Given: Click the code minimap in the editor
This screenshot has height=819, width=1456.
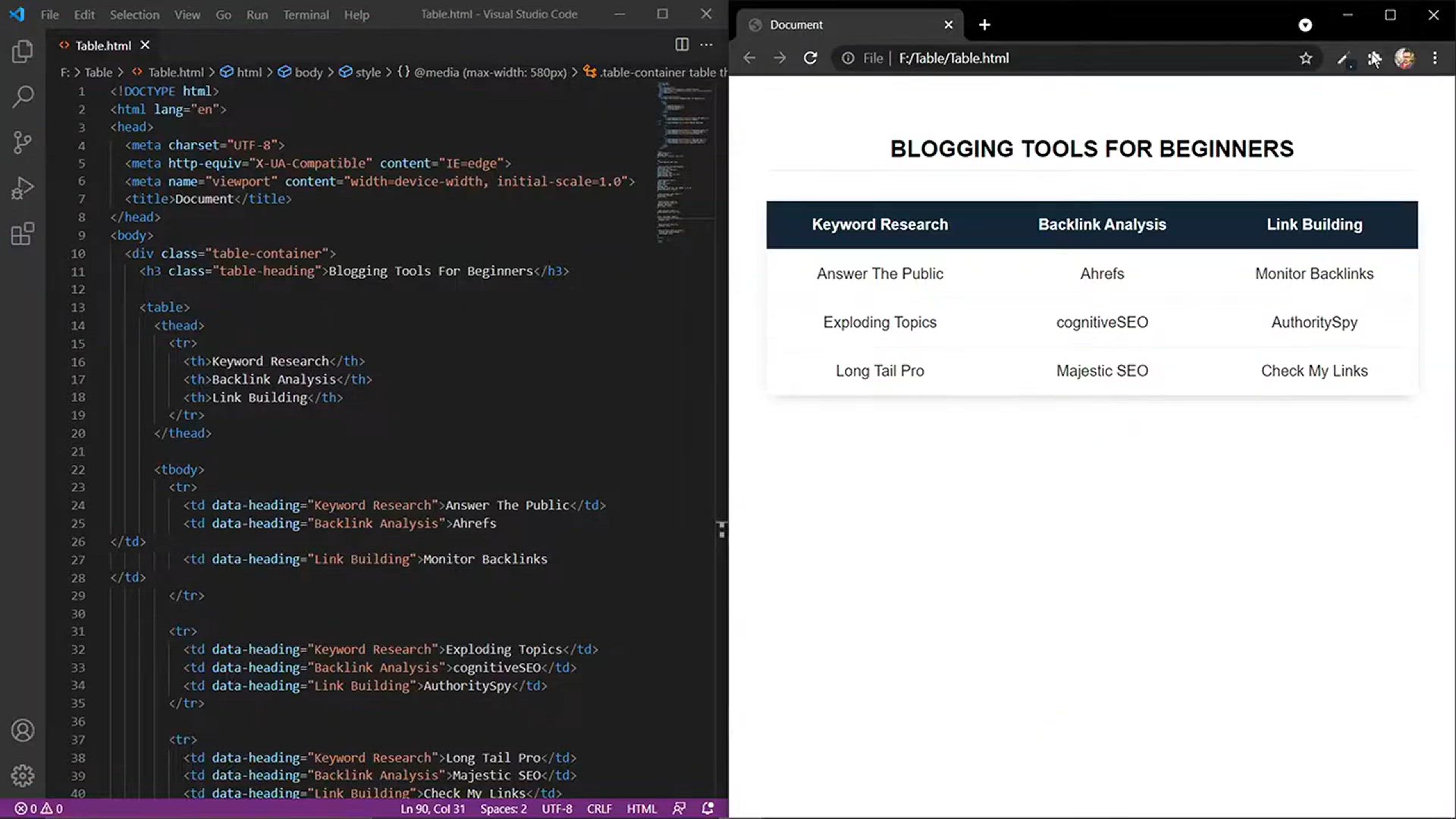Looking at the screenshot, I should 686,163.
